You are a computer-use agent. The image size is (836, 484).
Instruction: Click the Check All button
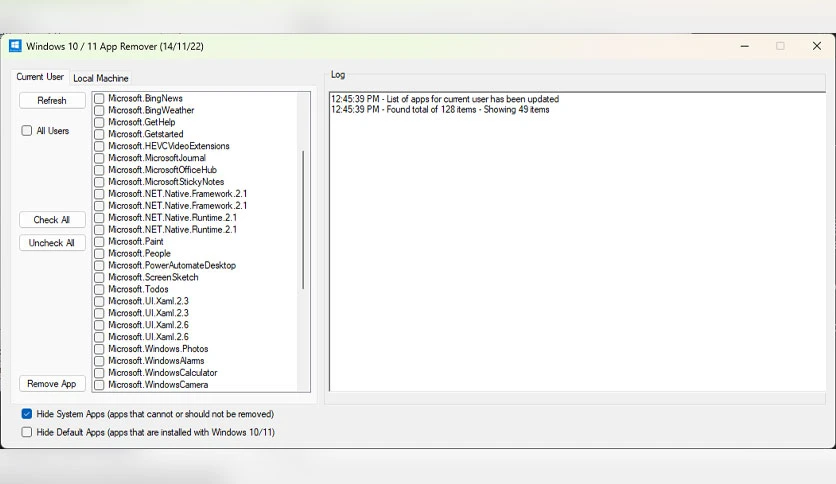(52, 220)
